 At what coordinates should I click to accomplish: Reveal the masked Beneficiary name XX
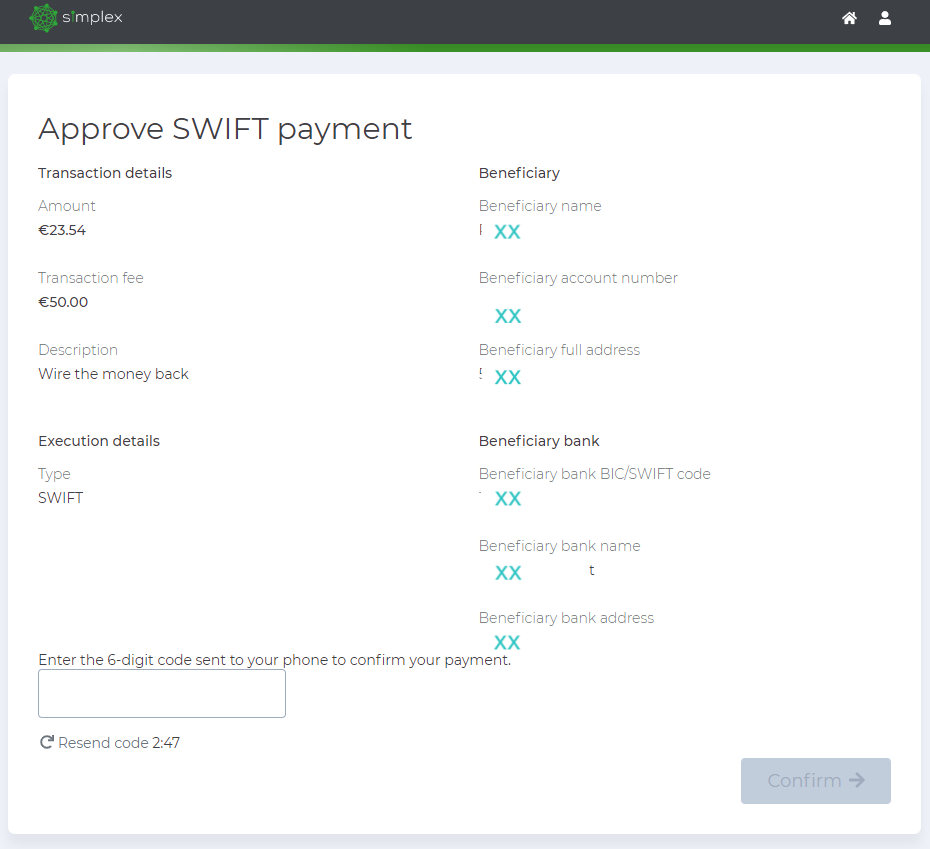[x=508, y=231]
